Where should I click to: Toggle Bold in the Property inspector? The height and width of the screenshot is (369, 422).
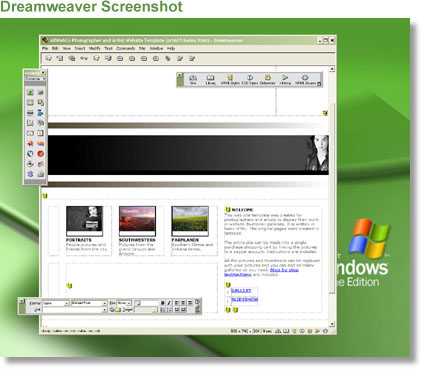click(163, 303)
